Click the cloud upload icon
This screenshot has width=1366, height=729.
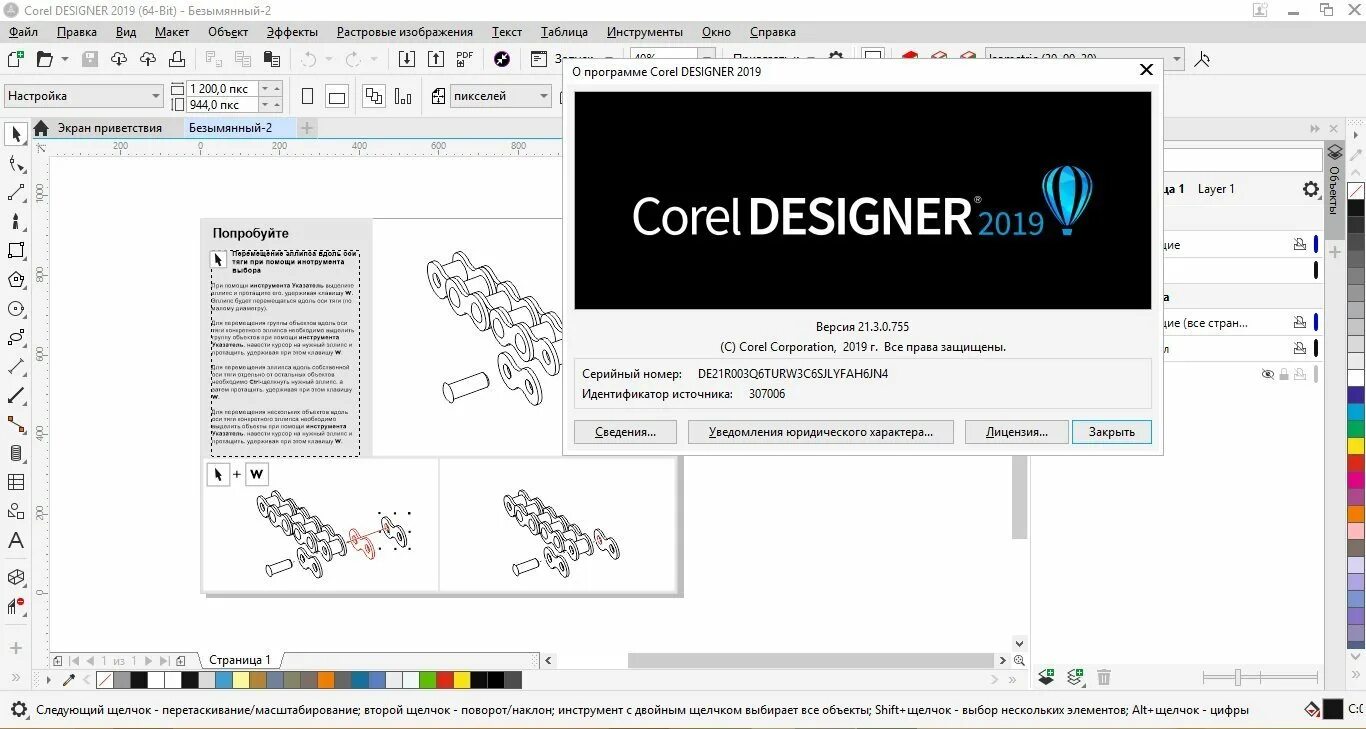pyautogui.click(x=148, y=59)
